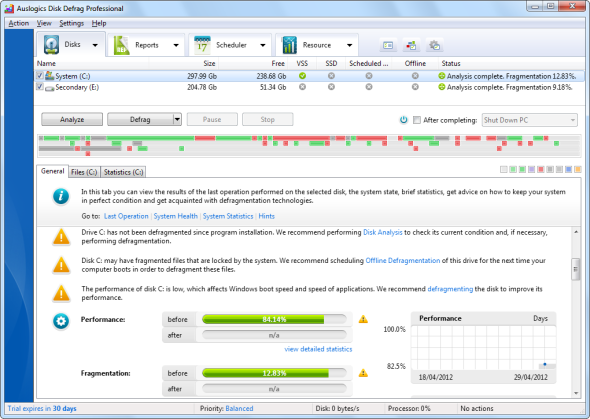Follow the System Statistics link
This screenshot has height=419, width=590.
click(x=228, y=216)
